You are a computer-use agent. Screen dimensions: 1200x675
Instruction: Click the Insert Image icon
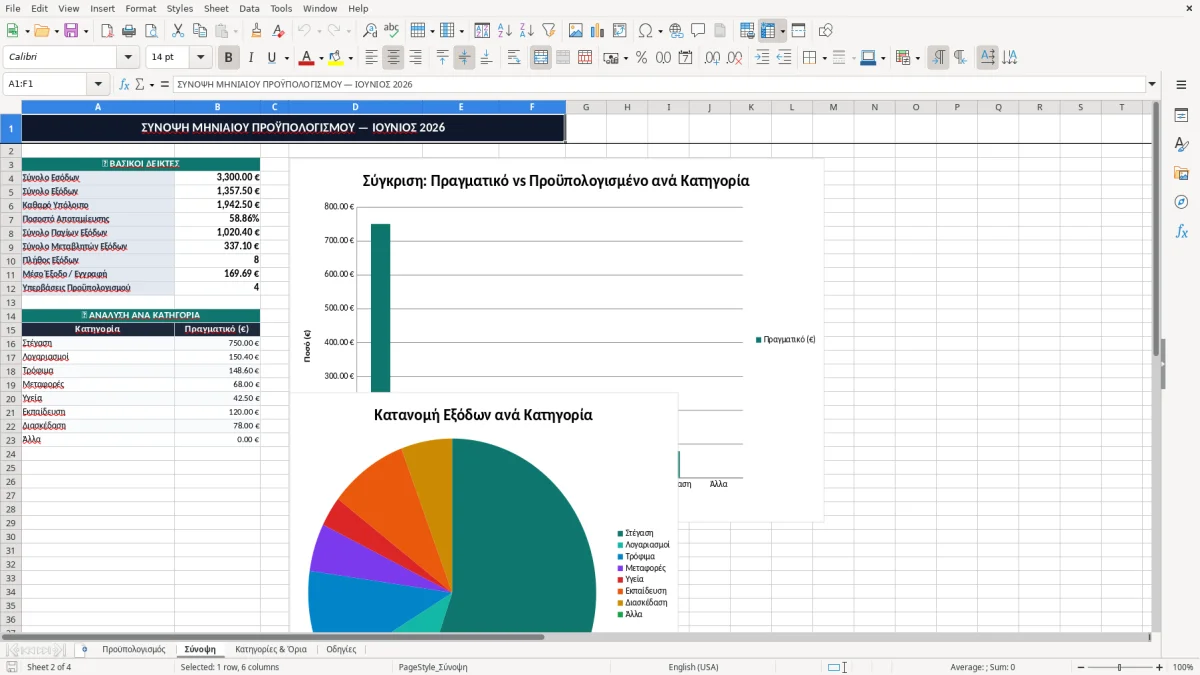pos(576,31)
